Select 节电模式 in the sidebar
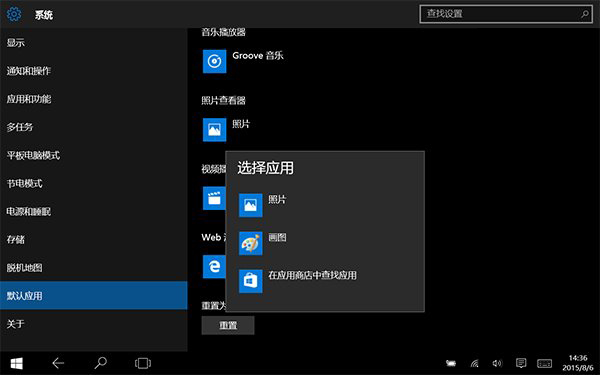 [94, 183]
